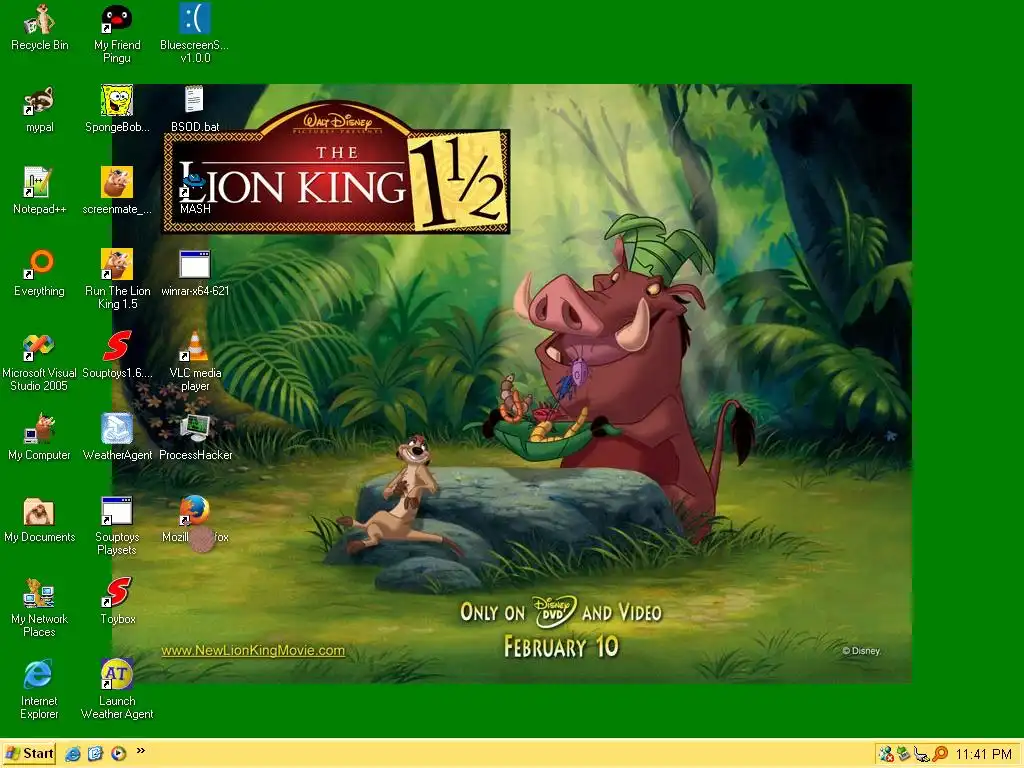Click Safely Remove Hardware tray icon

[x=921, y=754]
